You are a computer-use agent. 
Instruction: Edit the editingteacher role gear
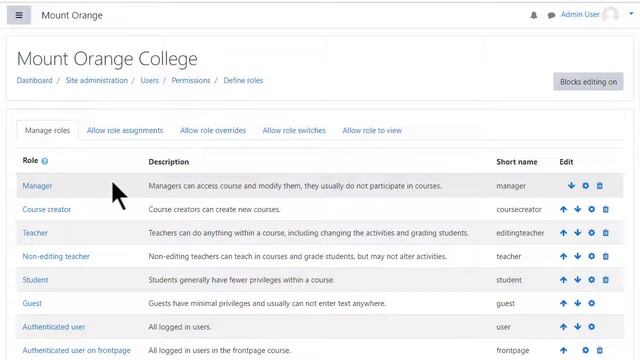[x=591, y=233]
